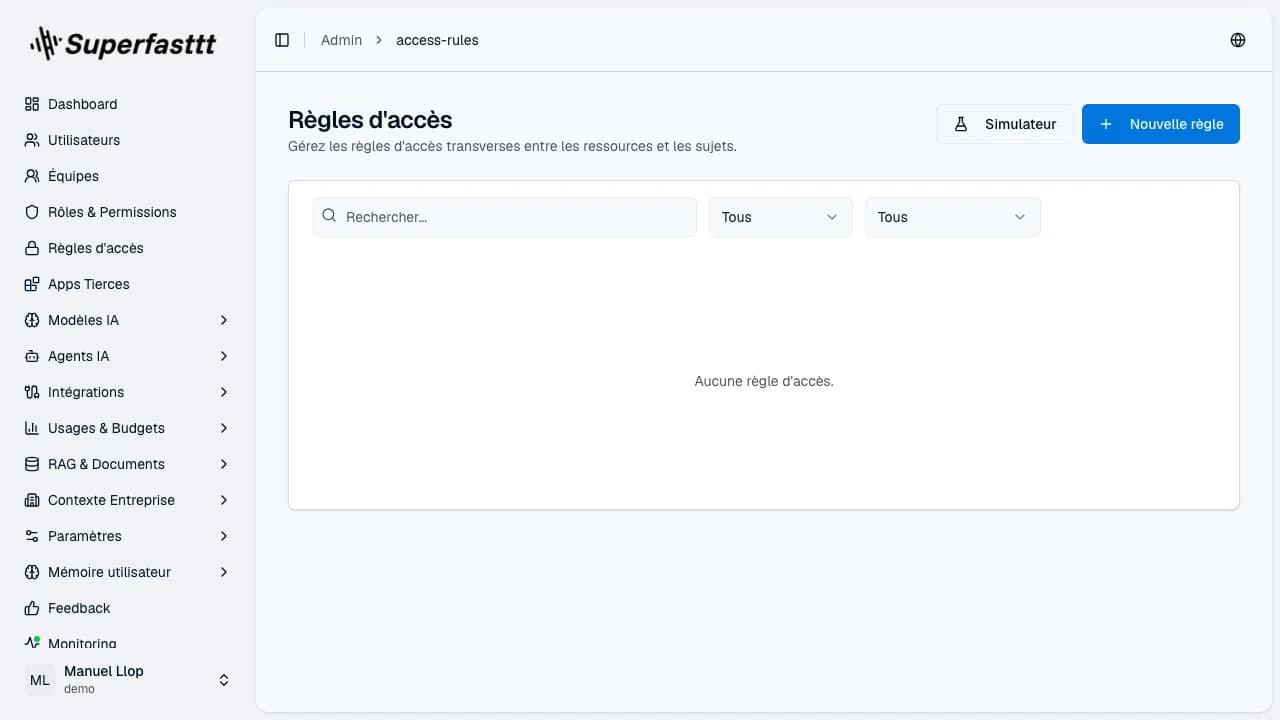Open the globe language selector
Image resolution: width=1280 pixels, height=720 pixels.
tap(1238, 40)
